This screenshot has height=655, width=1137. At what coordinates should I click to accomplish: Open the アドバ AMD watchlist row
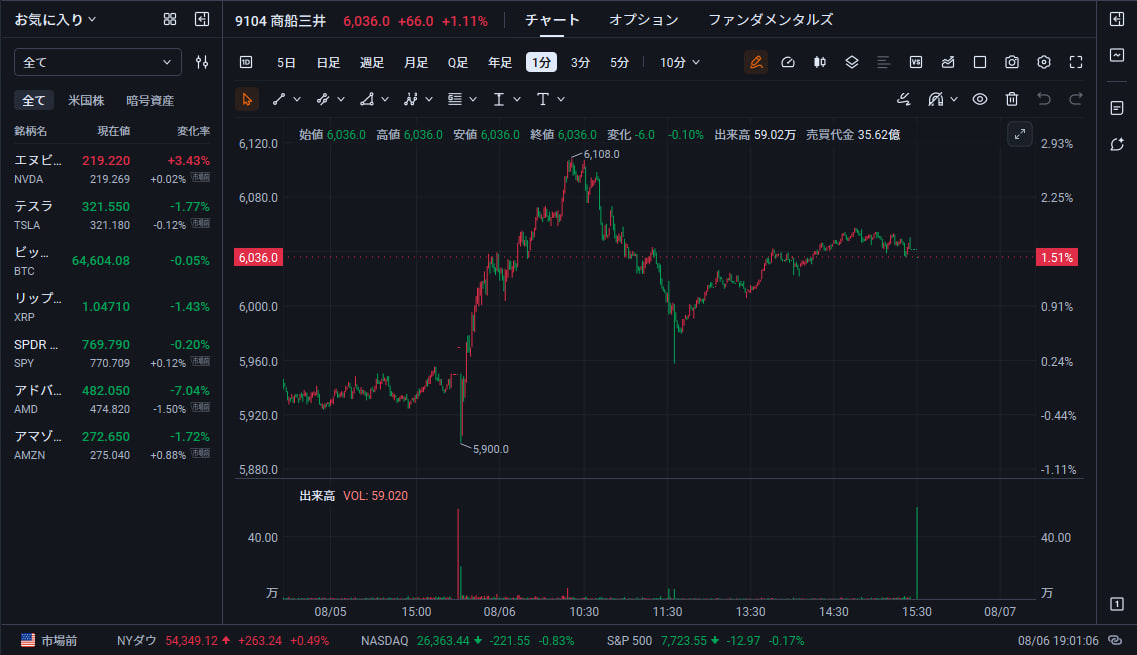112,399
